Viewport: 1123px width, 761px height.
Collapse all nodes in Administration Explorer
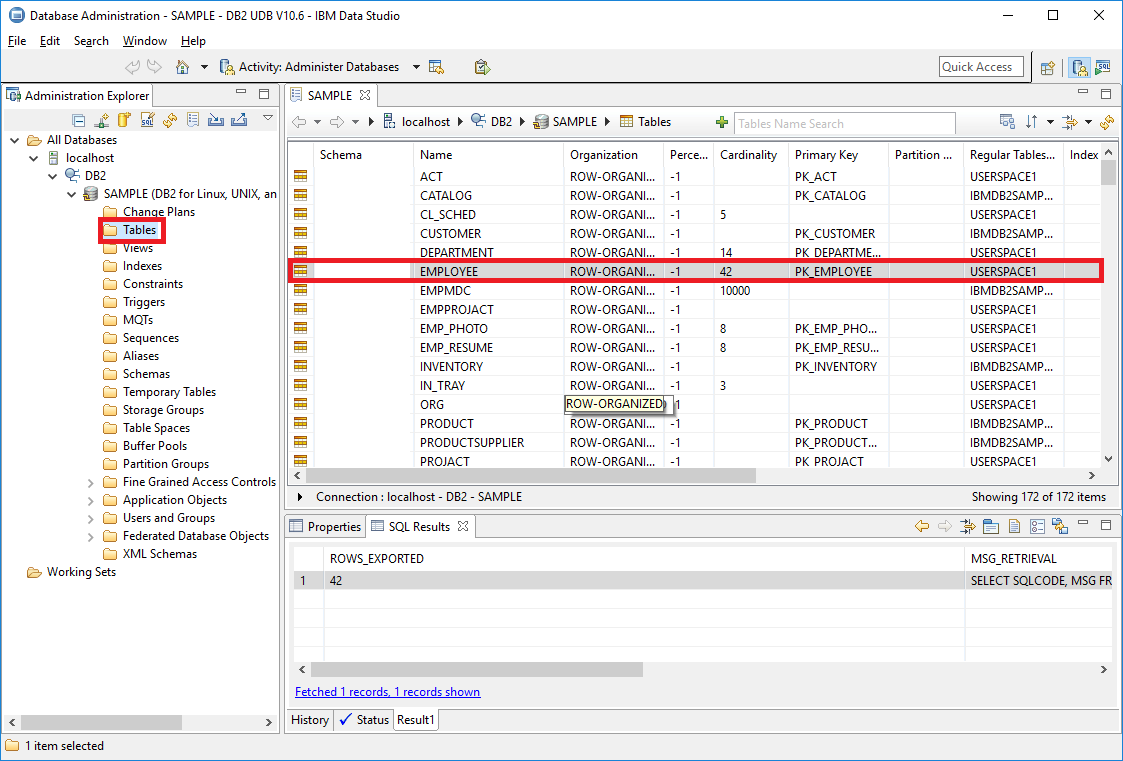coord(78,119)
